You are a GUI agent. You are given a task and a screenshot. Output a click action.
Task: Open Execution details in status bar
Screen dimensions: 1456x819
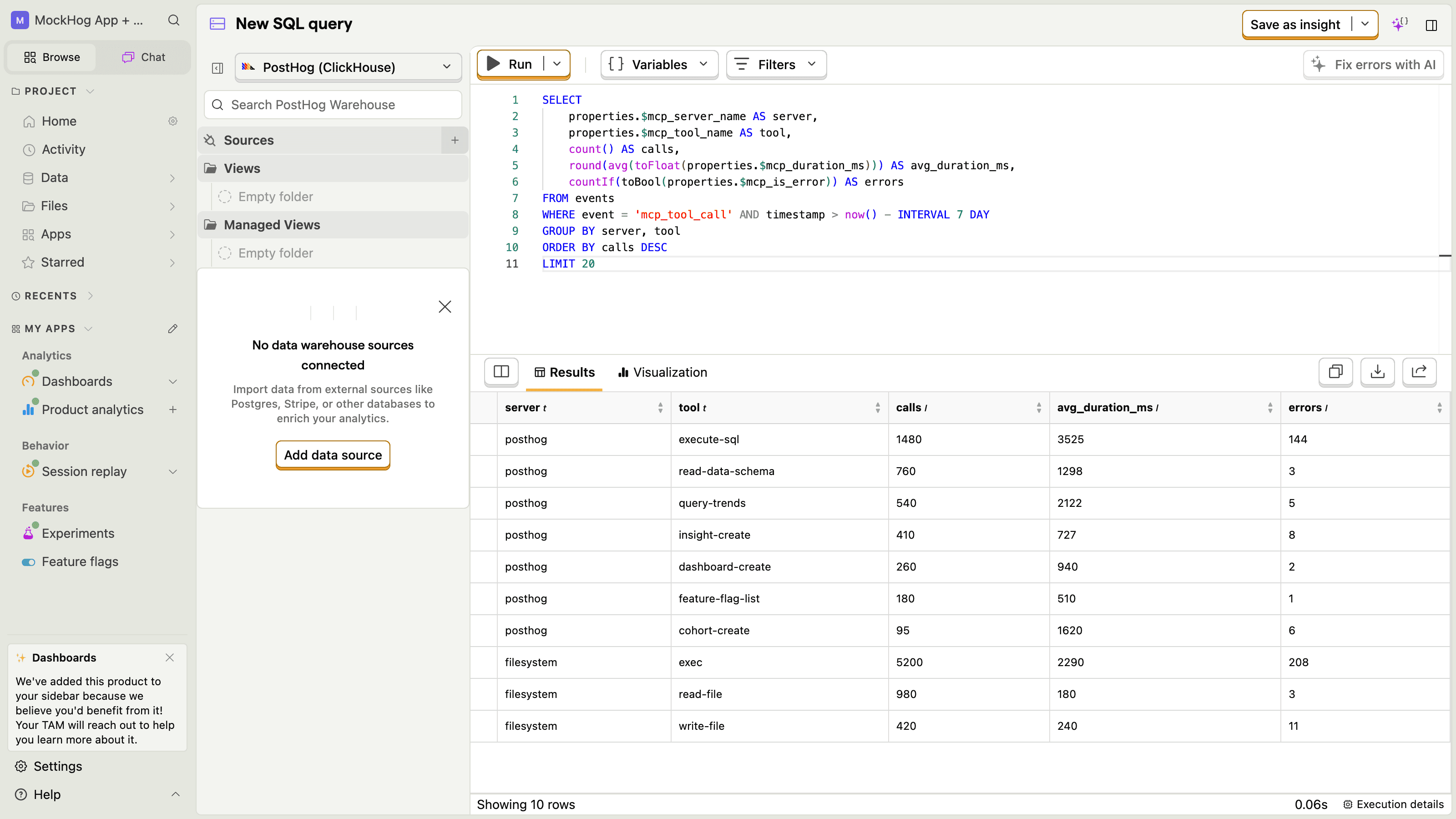[1394, 804]
